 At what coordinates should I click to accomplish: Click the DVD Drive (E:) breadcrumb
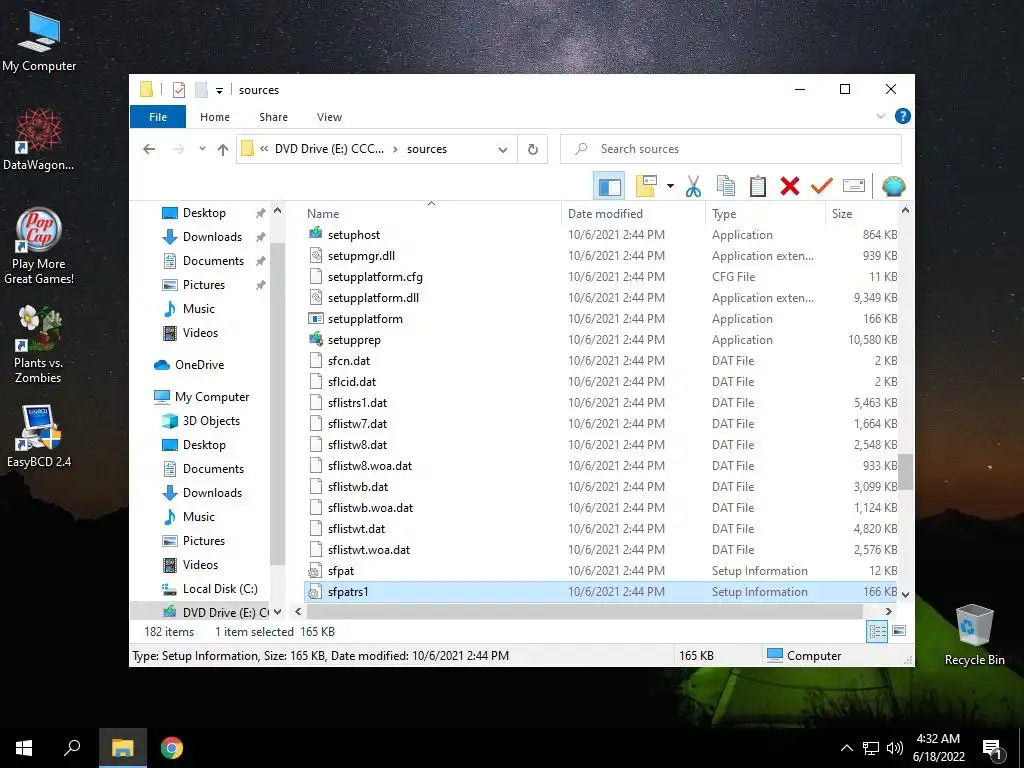pos(329,149)
